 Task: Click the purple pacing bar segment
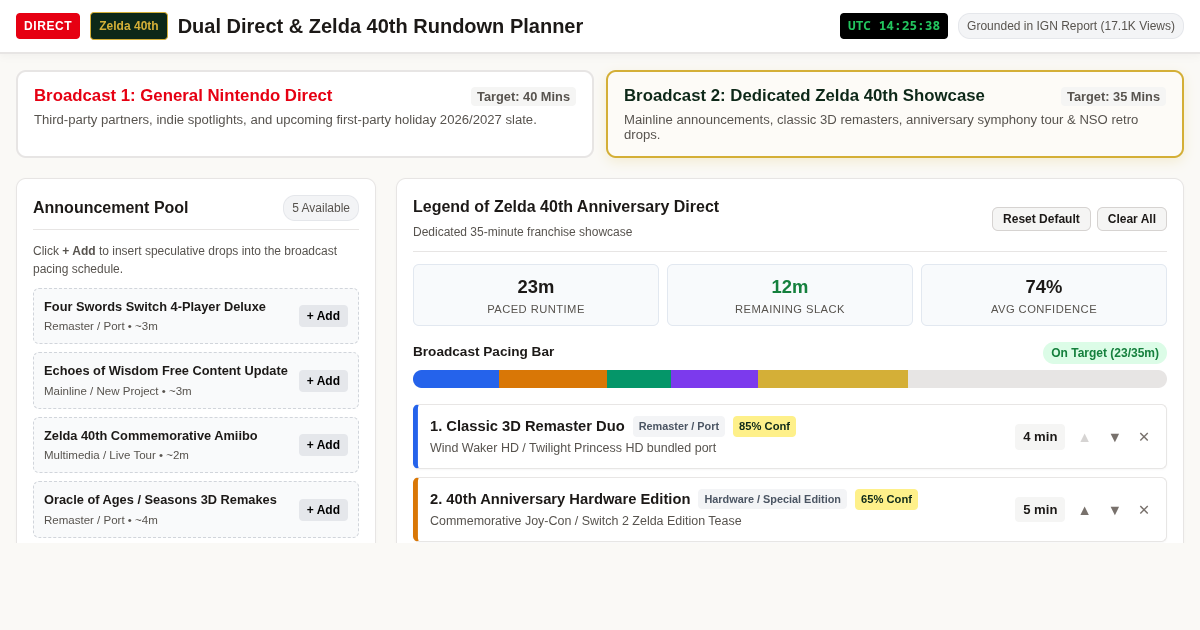715,379
